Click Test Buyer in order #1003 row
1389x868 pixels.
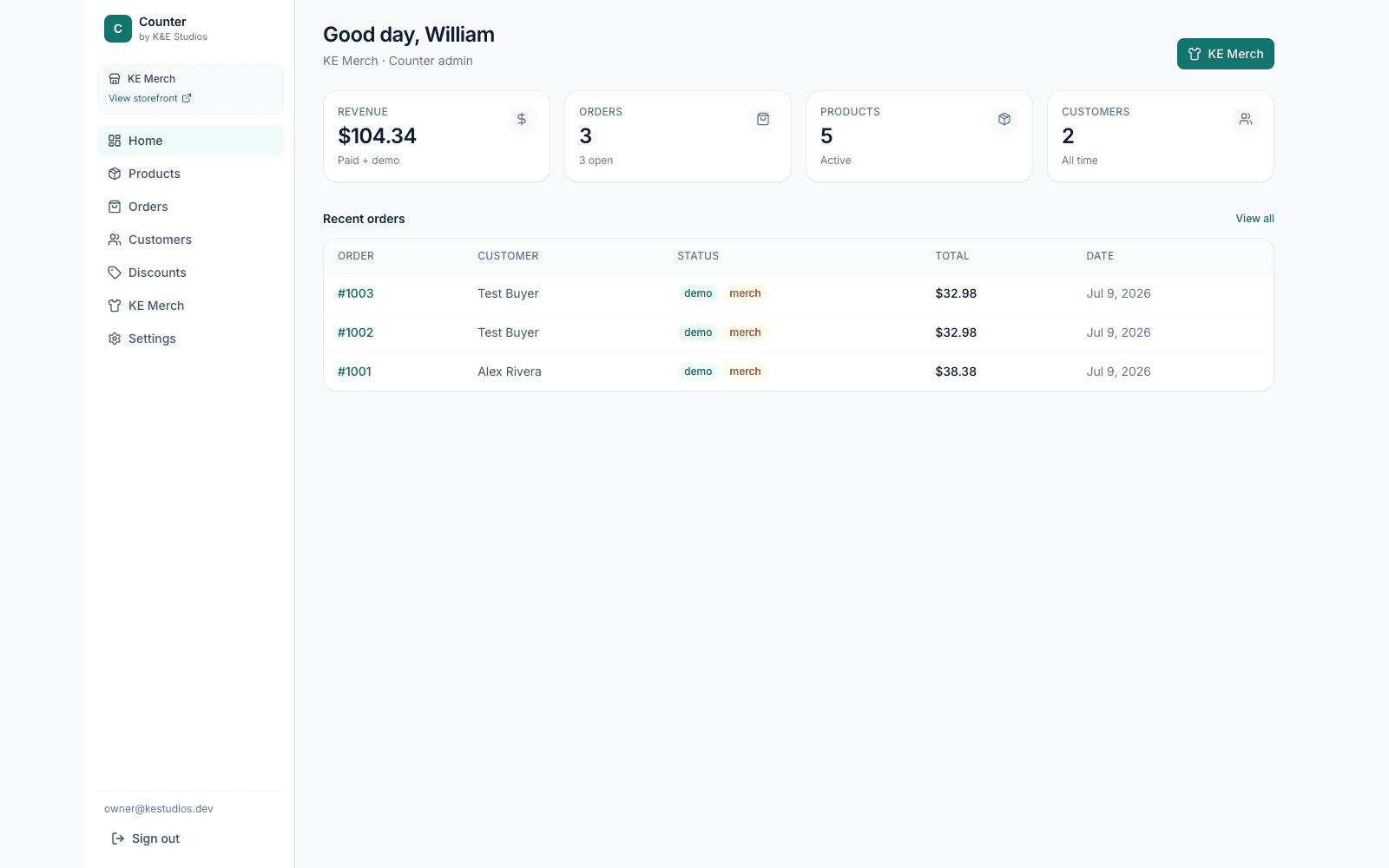point(508,293)
